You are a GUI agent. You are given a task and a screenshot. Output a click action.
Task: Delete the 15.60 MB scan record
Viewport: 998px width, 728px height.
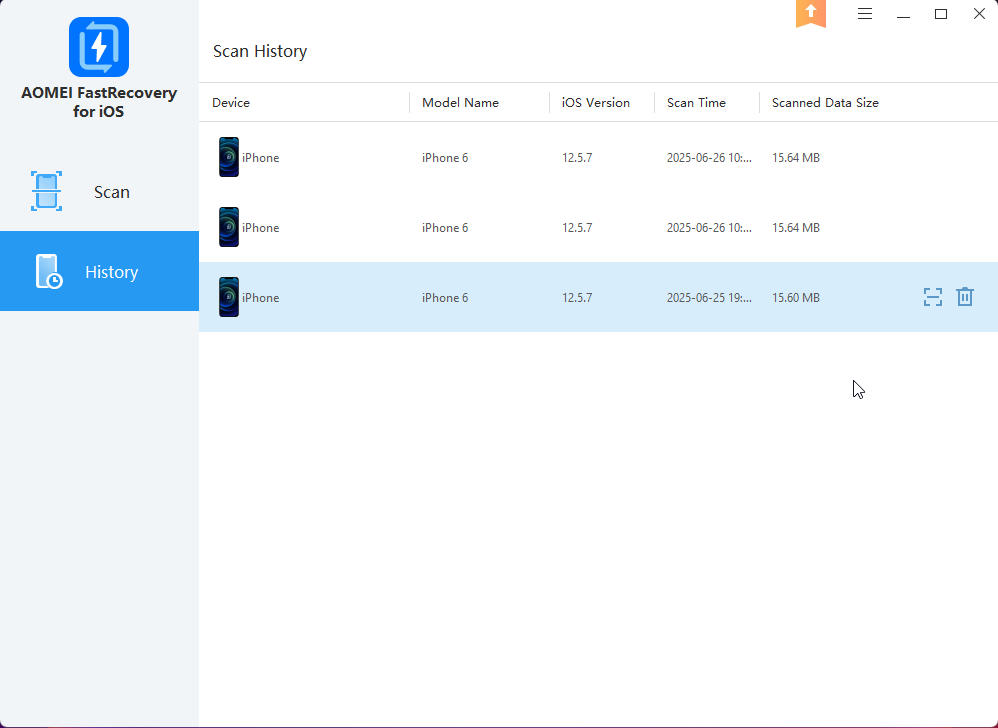pos(965,297)
